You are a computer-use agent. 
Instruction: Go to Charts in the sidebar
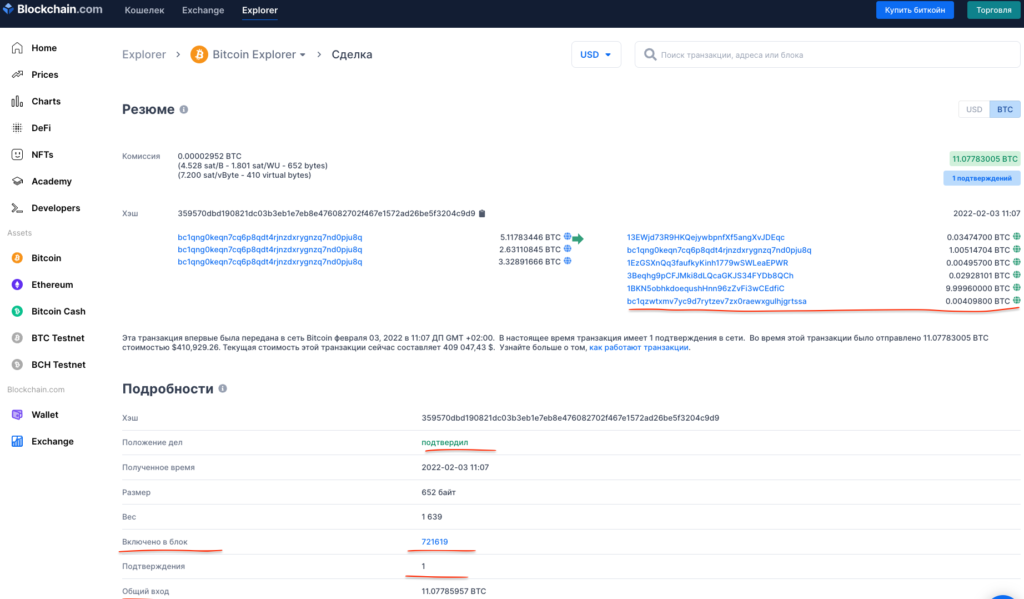pyautogui.click(x=46, y=101)
